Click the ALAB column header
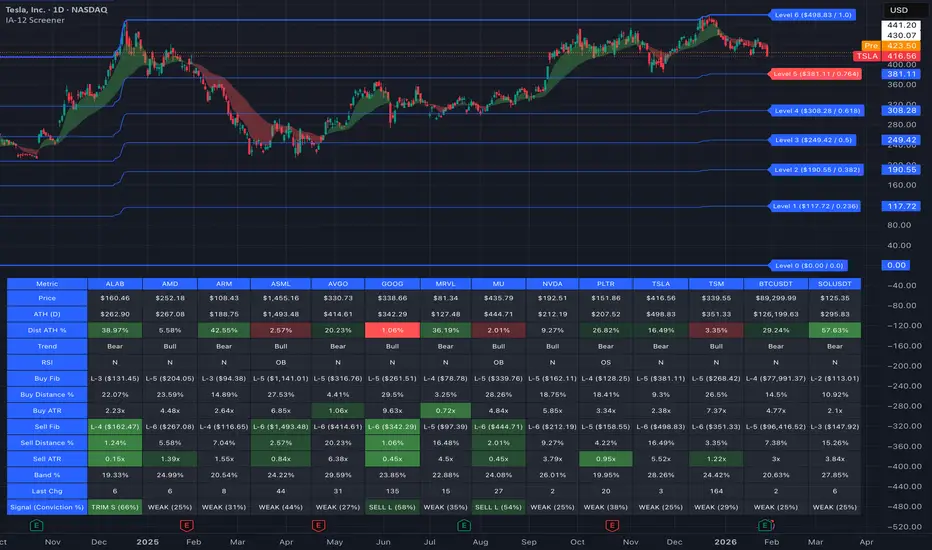Image resolution: width=932 pixels, height=550 pixels. (x=115, y=284)
